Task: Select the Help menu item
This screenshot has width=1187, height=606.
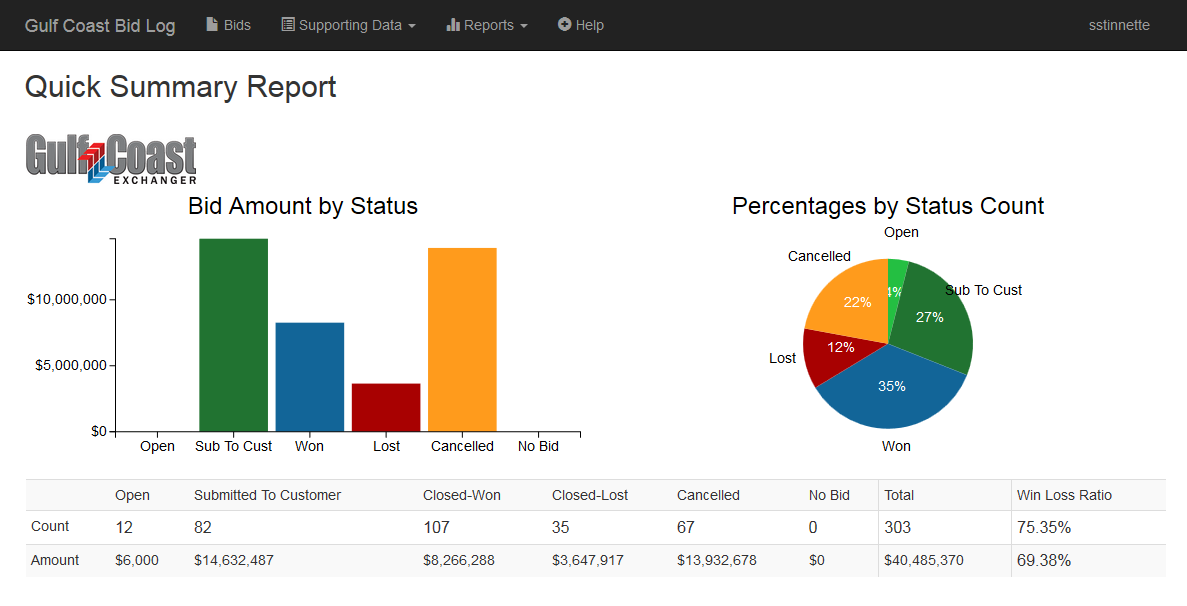Action: [x=580, y=24]
